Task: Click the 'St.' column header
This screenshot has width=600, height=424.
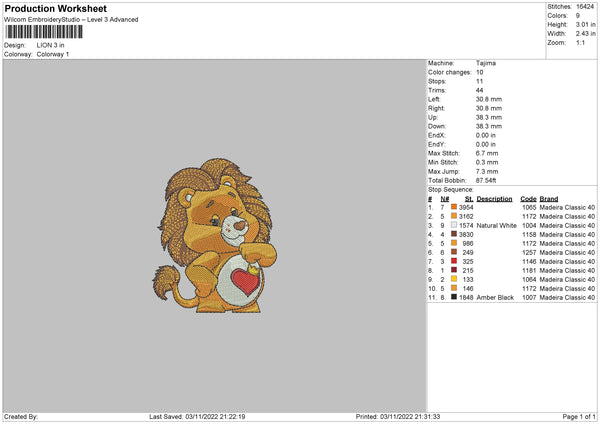Action: point(469,199)
